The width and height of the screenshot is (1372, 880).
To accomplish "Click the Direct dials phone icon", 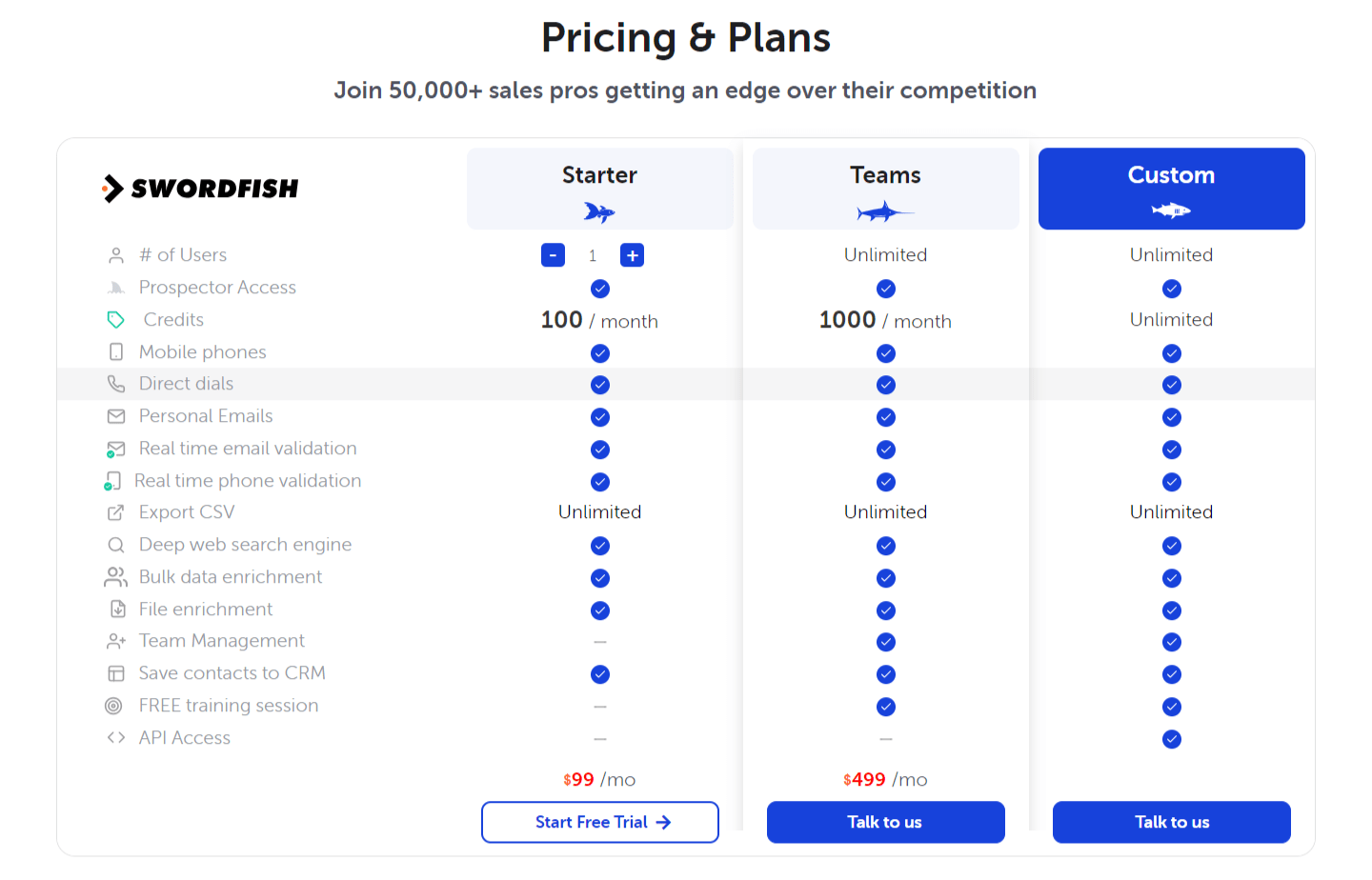I will (116, 384).
